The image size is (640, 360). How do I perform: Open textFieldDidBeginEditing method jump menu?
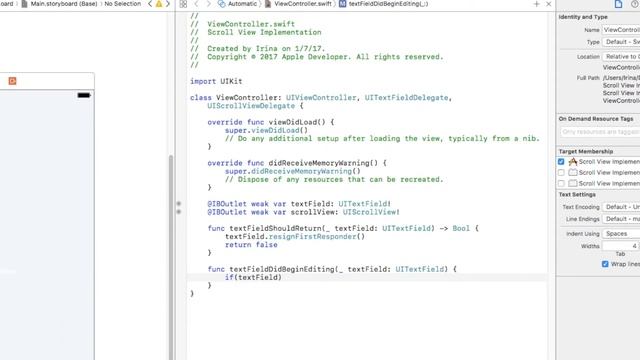click(x=384, y=4)
